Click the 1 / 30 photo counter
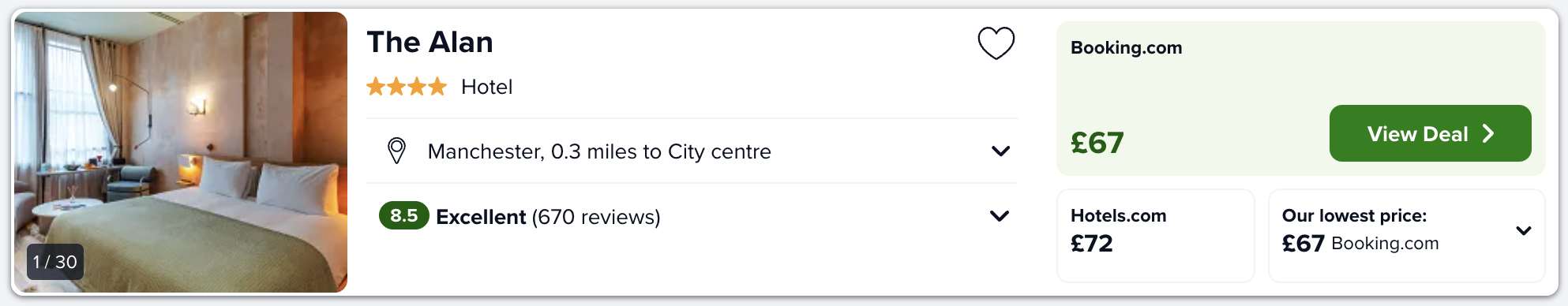Screen dimensions: 1568x306 click(x=55, y=262)
